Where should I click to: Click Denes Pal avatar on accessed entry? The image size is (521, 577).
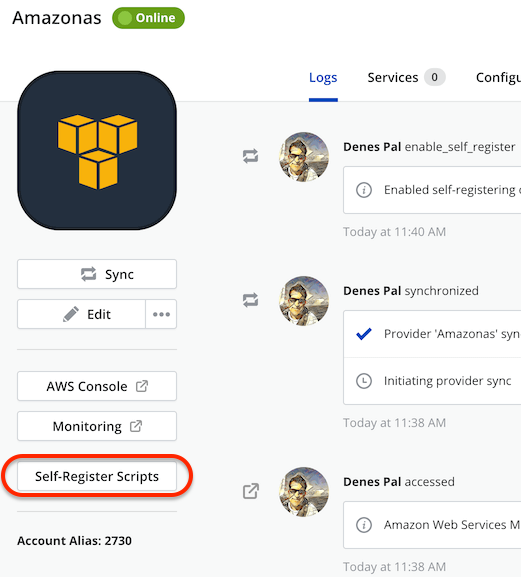click(304, 492)
